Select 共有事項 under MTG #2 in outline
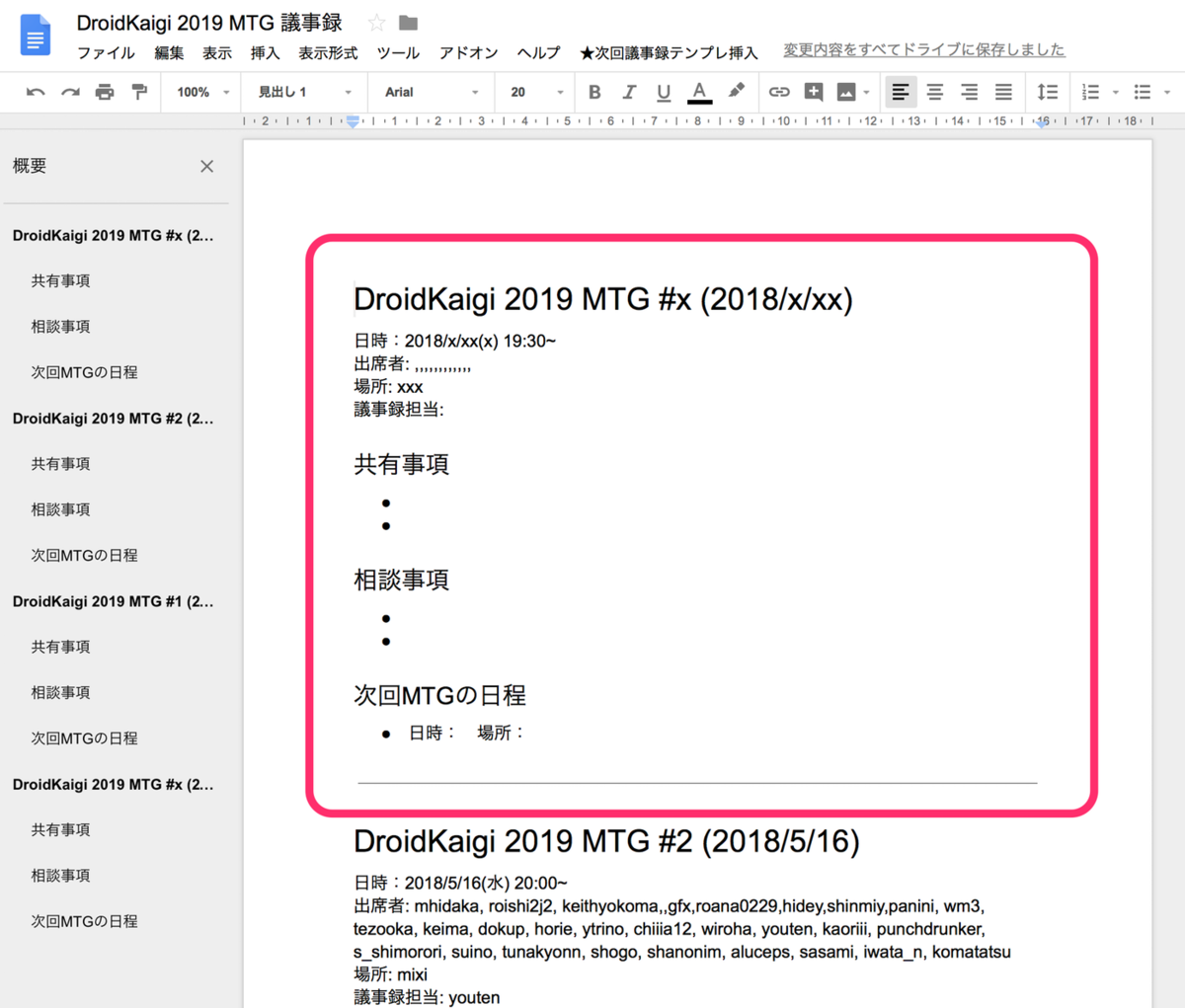Screen dimensions: 1185x1008 (60, 463)
